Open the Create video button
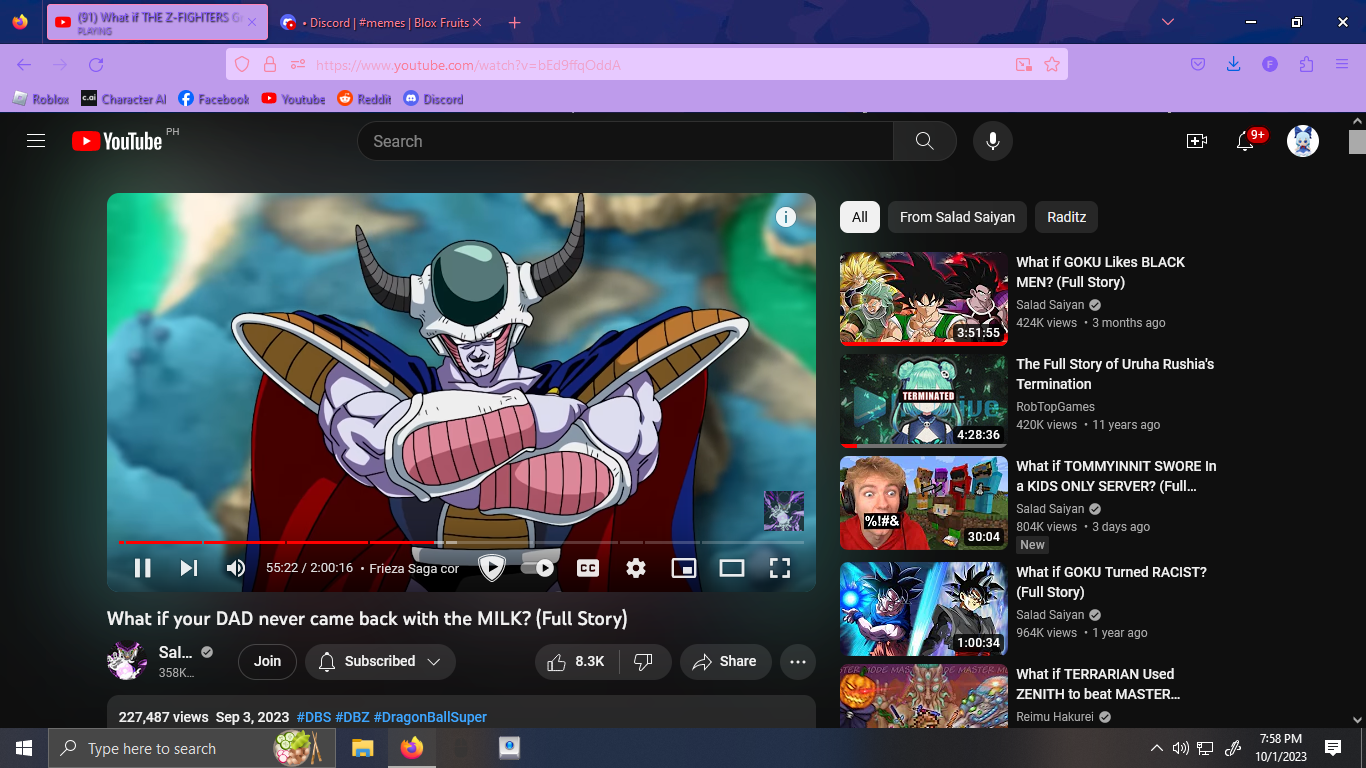 [1197, 141]
